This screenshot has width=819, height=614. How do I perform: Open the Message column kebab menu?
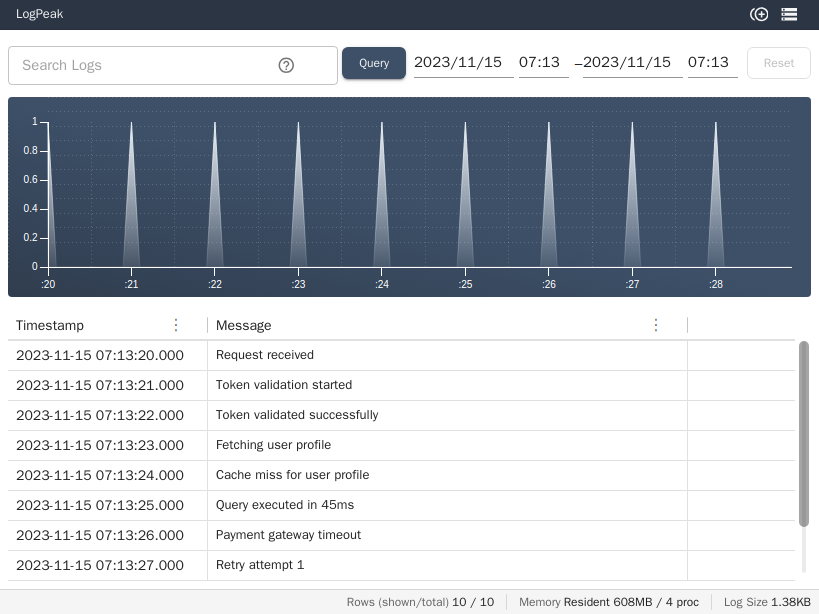click(x=656, y=325)
